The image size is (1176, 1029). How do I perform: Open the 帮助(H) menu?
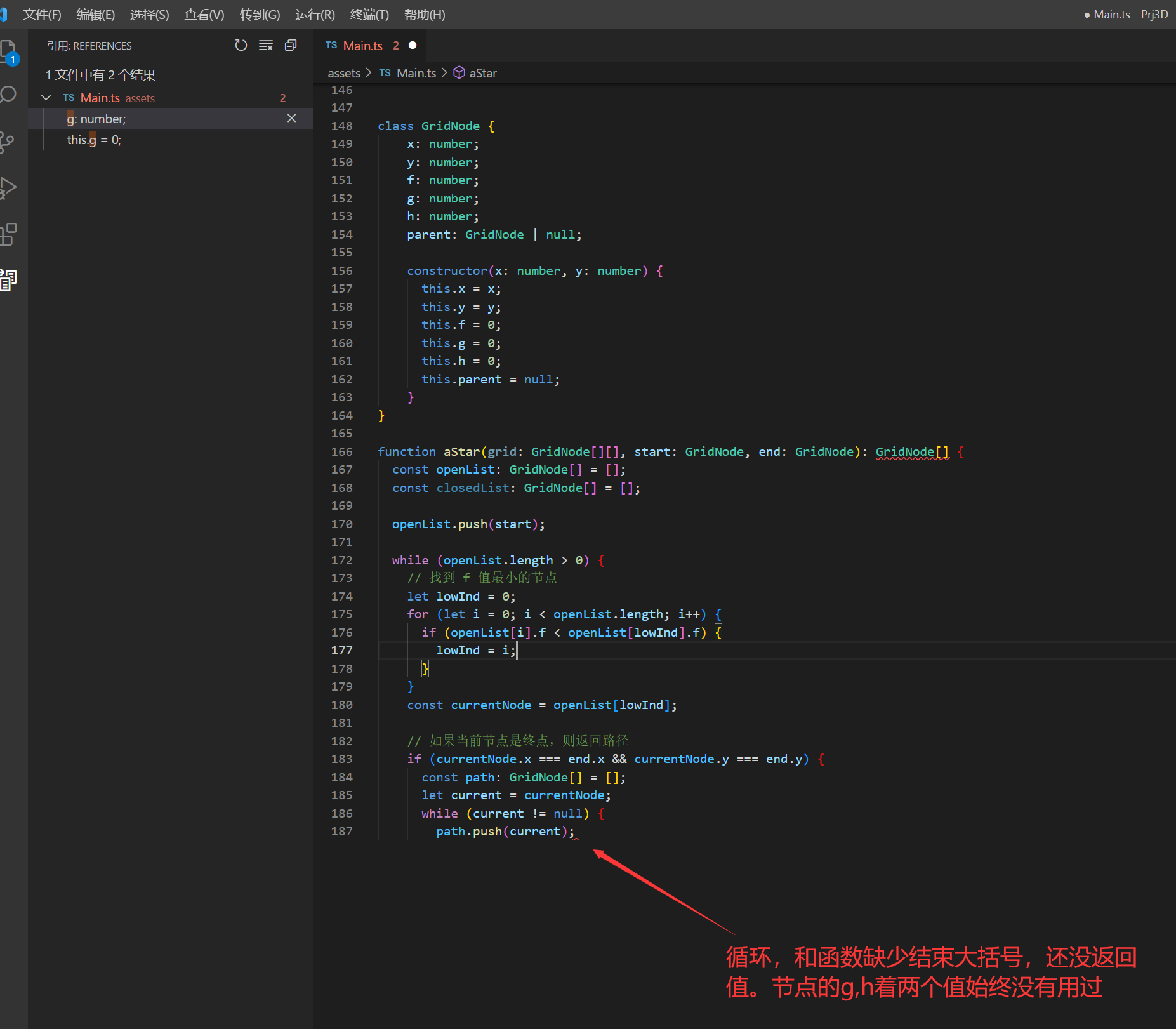pos(425,14)
